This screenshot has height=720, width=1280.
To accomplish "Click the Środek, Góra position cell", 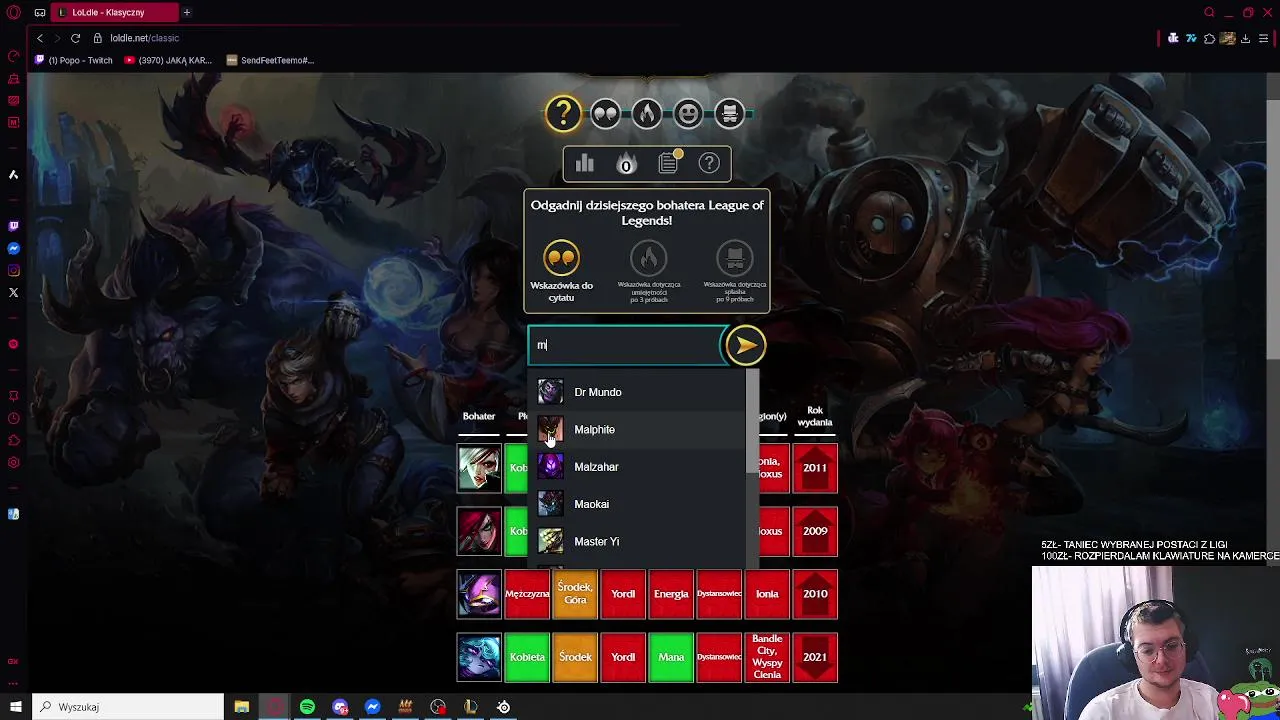I will click(575, 594).
